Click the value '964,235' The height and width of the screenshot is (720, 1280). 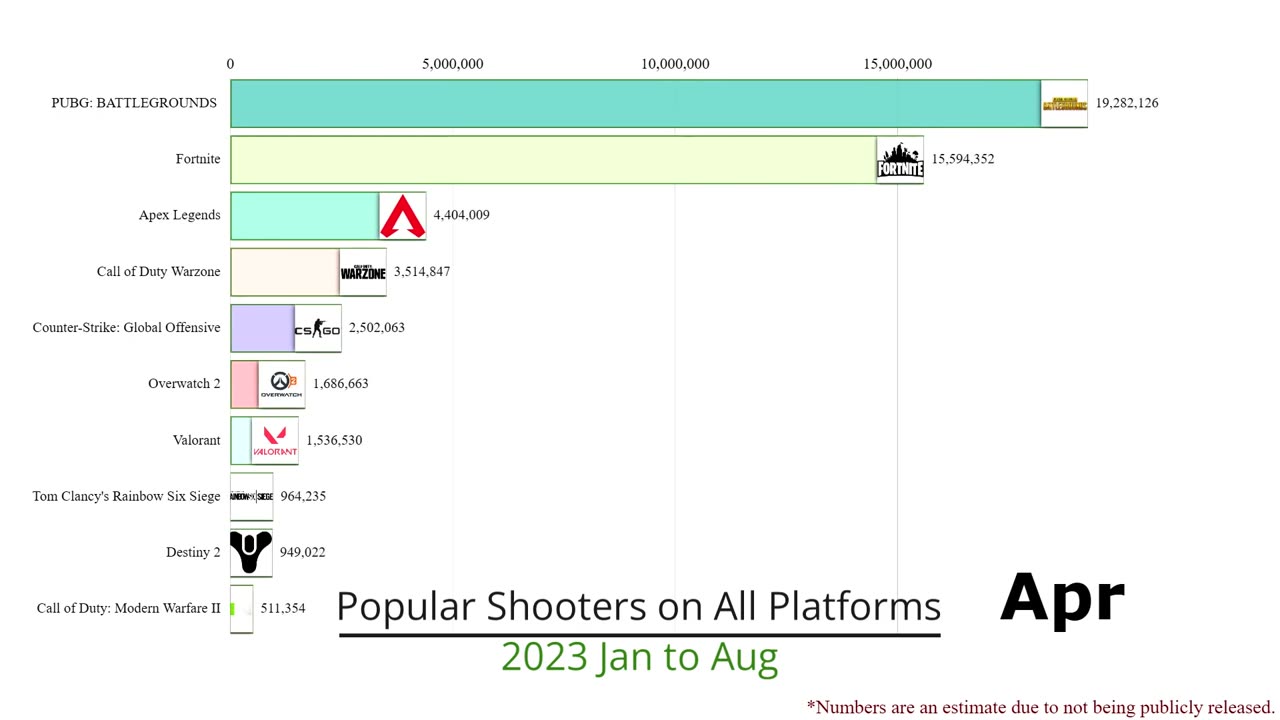(x=303, y=496)
